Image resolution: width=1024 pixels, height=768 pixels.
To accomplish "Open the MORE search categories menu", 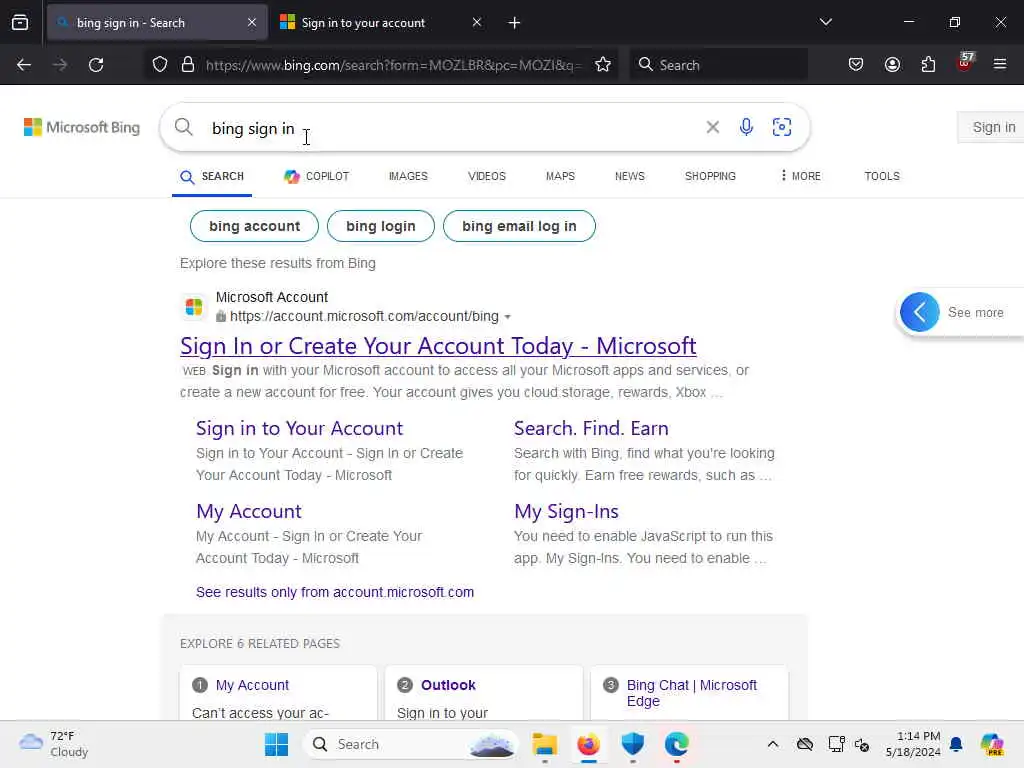I will pyautogui.click(x=801, y=176).
